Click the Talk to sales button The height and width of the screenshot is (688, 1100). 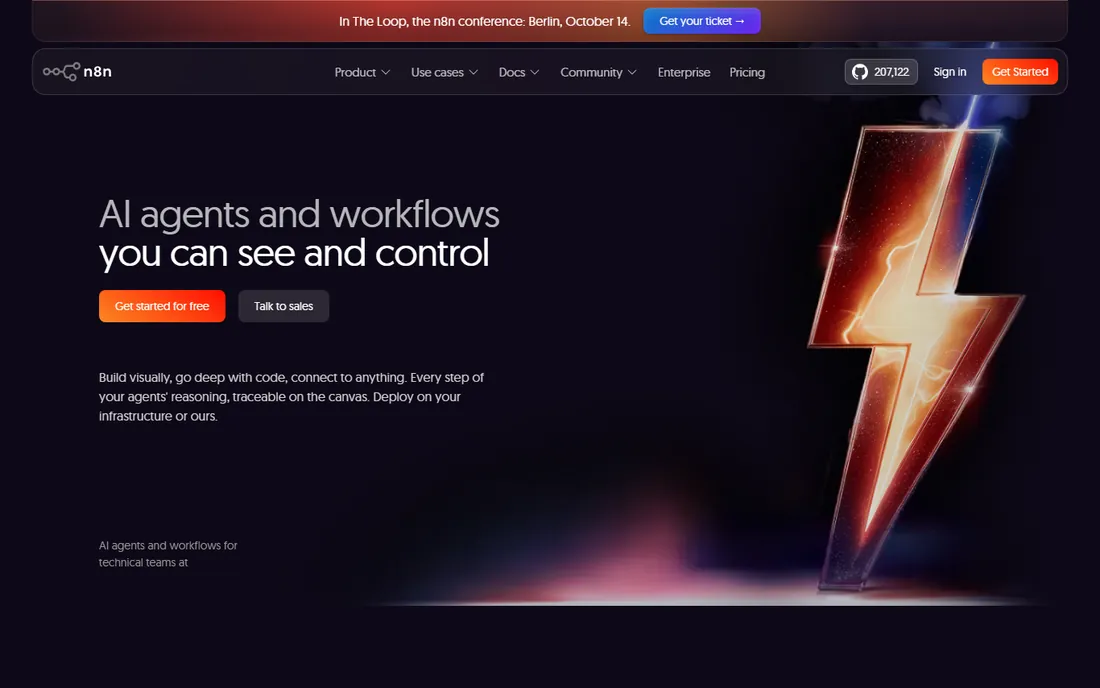point(283,306)
